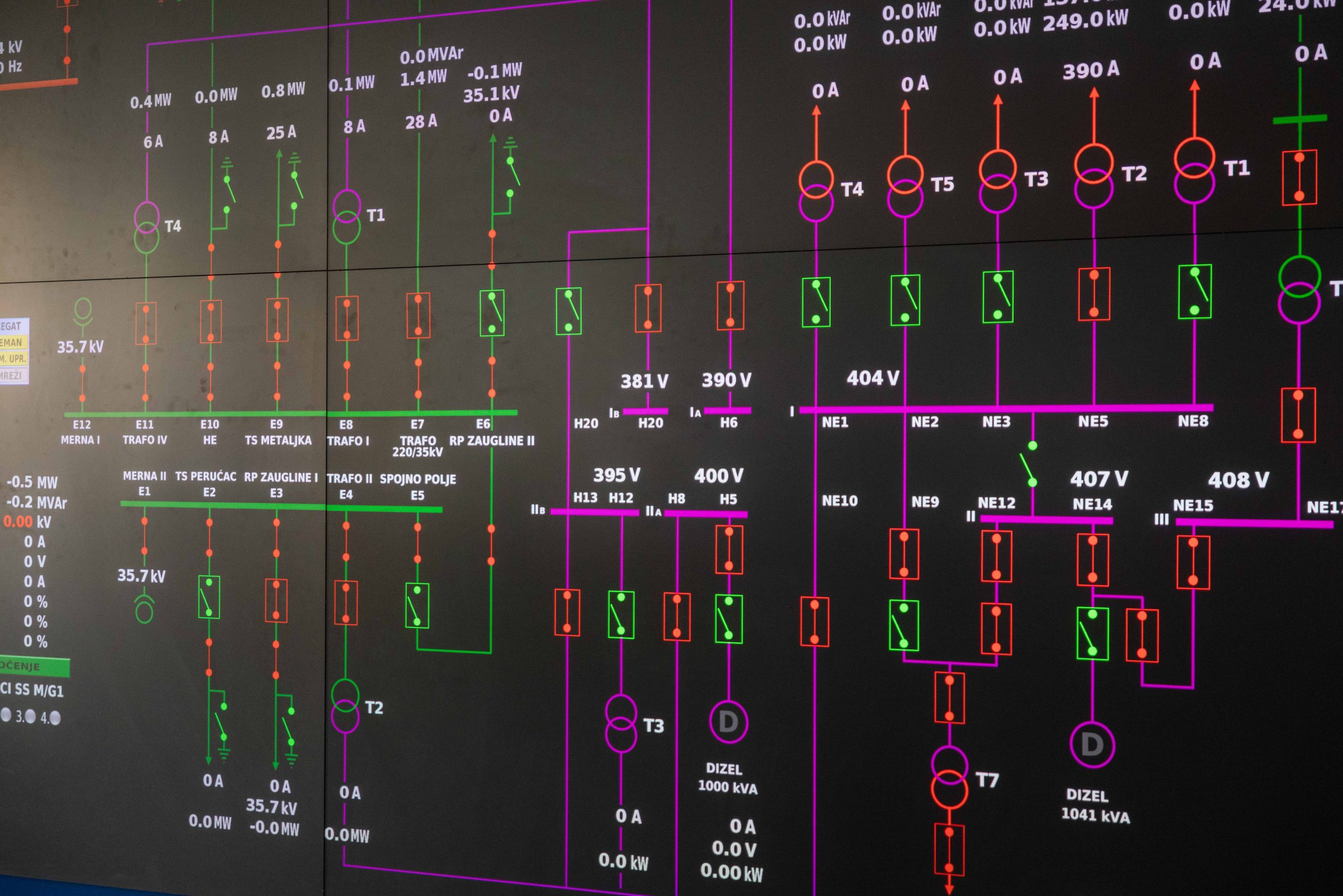Select the purple T3 transformer below H12

621,723
